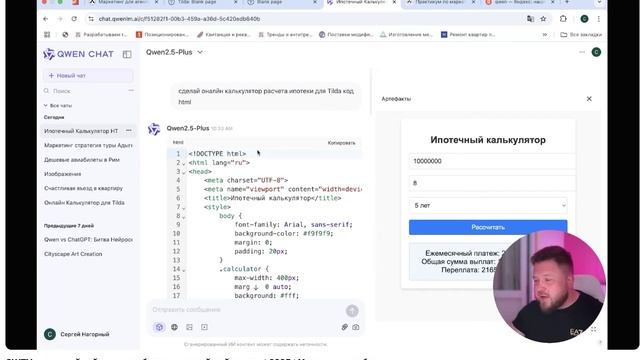Open the Chrome profile avatar
640x360 pixels.
point(584,19)
